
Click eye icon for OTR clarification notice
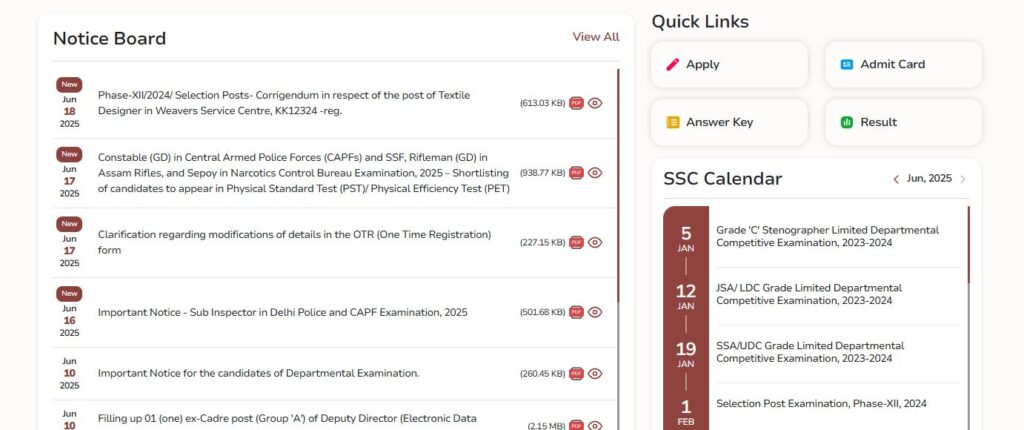pyautogui.click(x=595, y=242)
